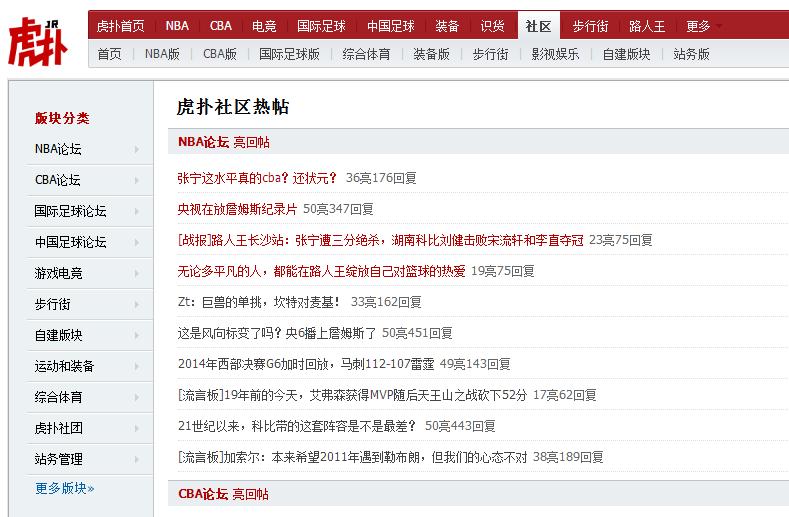This screenshot has width=789, height=517.
Task: Open 中国足球 in the red nav bar
Action: [x=391, y=26]
